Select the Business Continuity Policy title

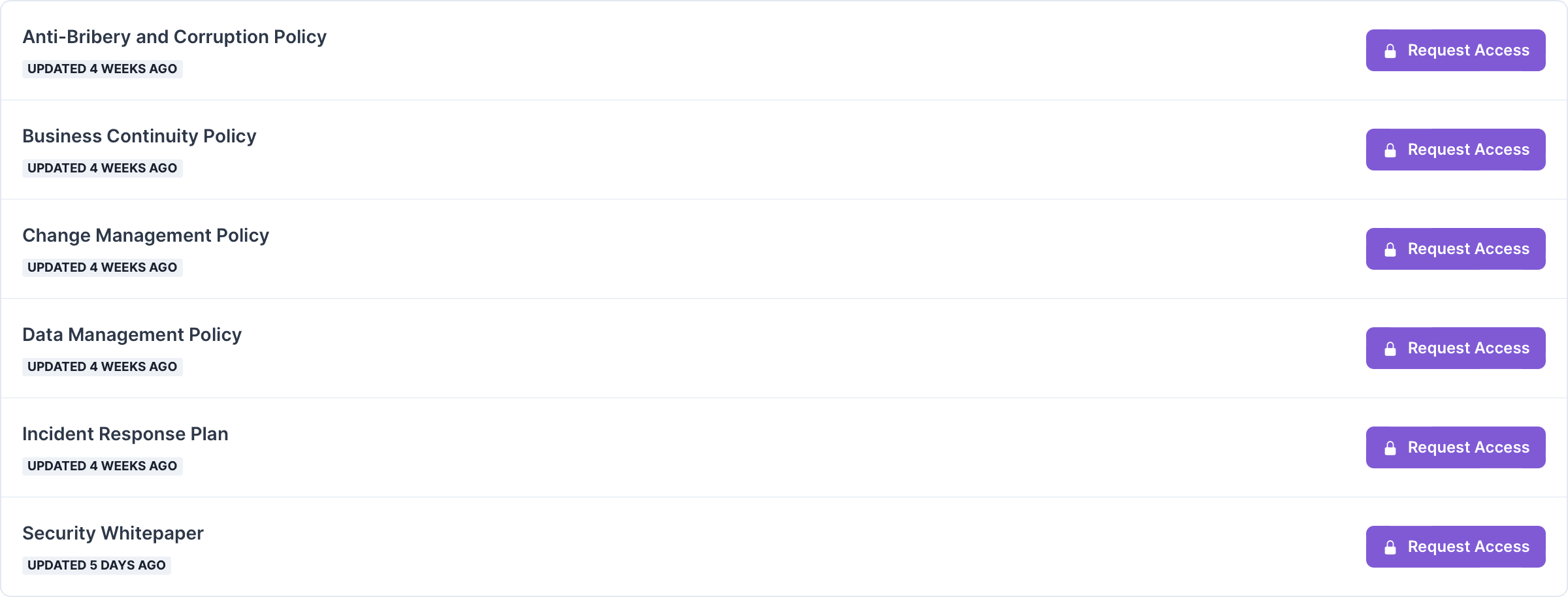point(139,137)
